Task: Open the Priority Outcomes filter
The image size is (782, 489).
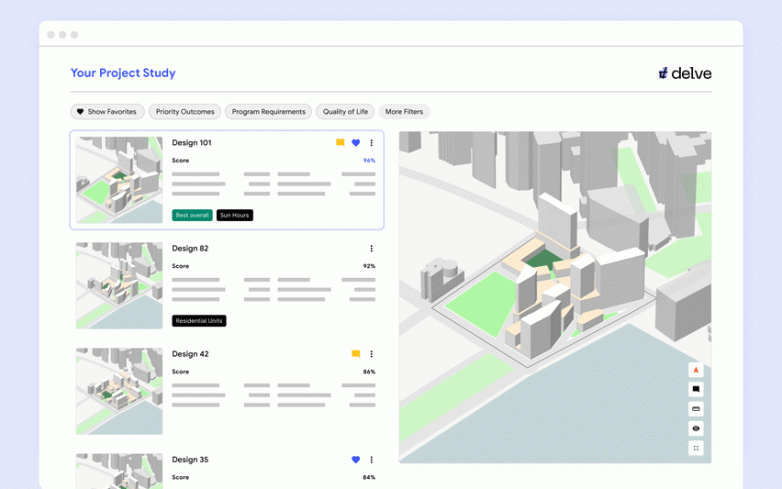Action: point(185,112)
